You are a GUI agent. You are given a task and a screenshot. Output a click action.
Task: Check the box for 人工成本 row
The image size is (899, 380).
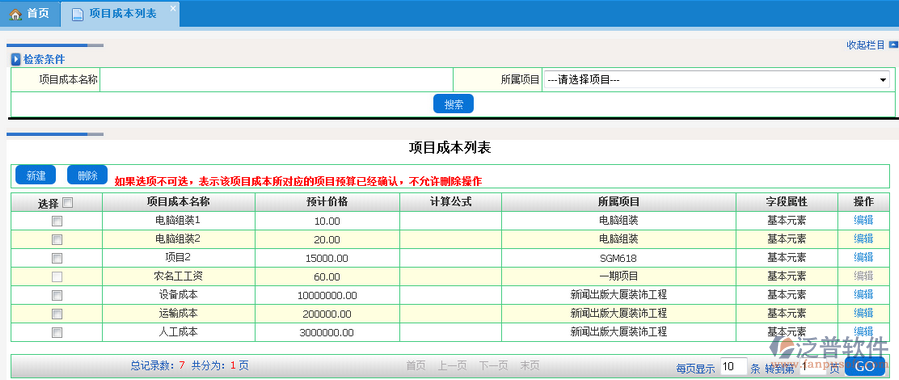[57, 332]
